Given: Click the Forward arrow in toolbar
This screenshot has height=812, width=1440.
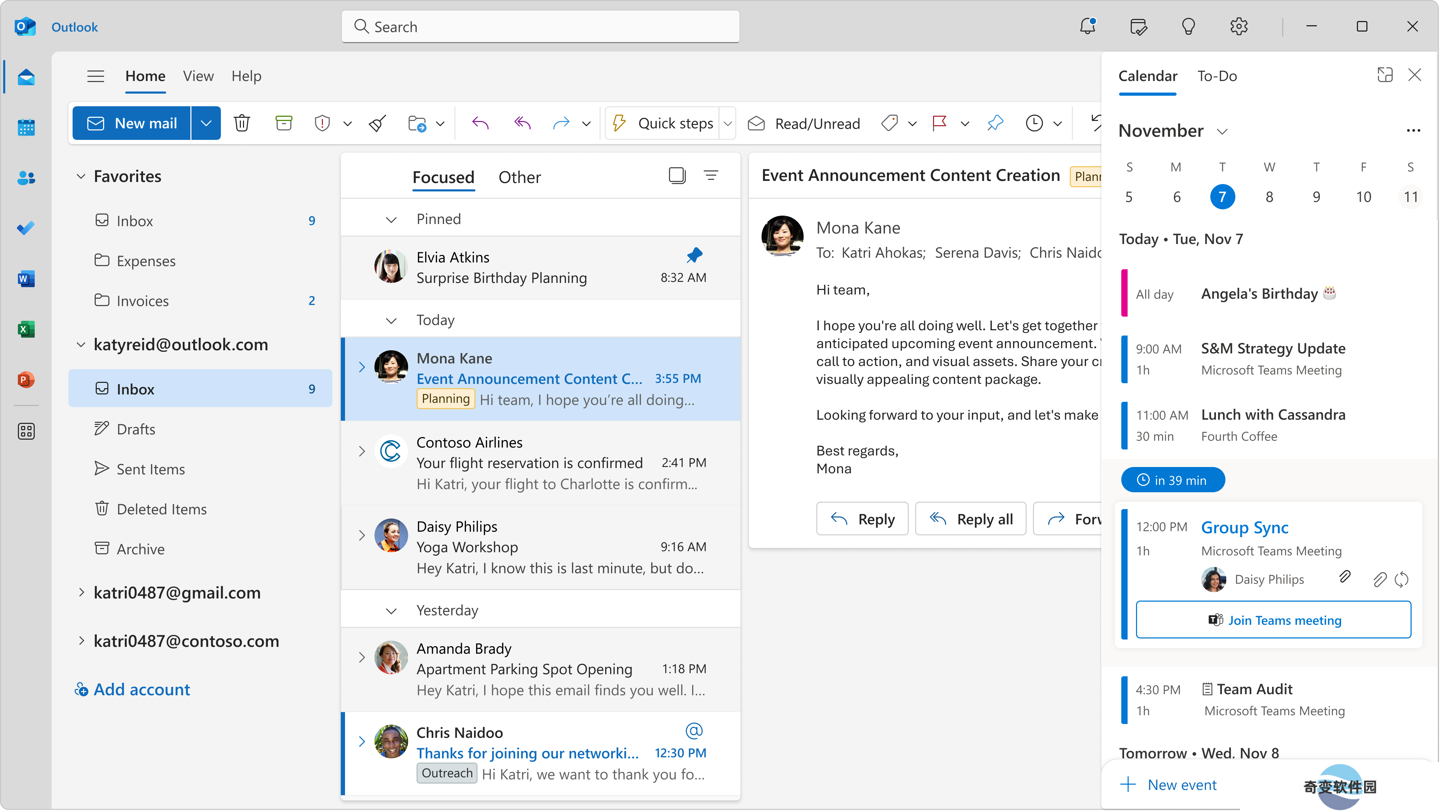Looking at the screenshot, I should coord(561,123).
